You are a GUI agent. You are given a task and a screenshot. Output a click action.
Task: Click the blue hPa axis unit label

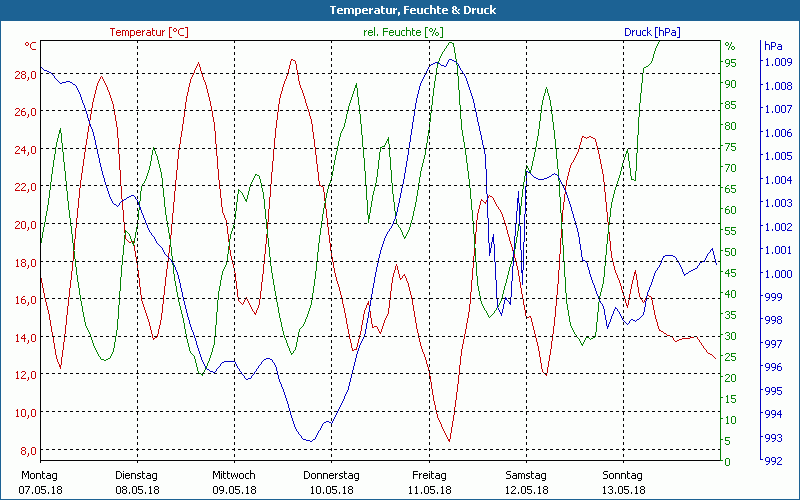(x=772, y=47)
